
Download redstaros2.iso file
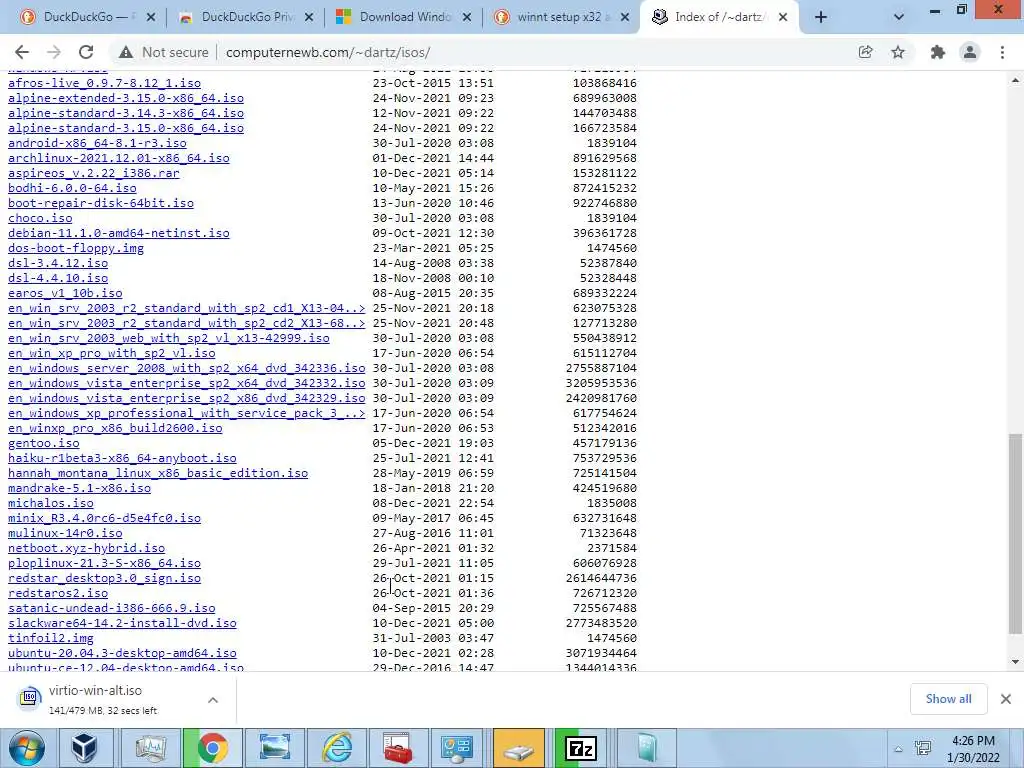point(58,594)
